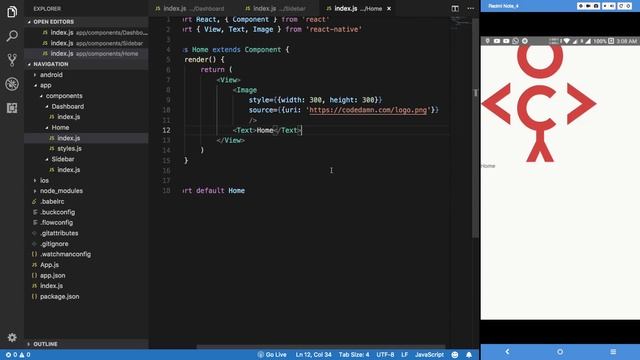The image size is (640, 360).
Task: Open the package.json file
Action: 59,297
